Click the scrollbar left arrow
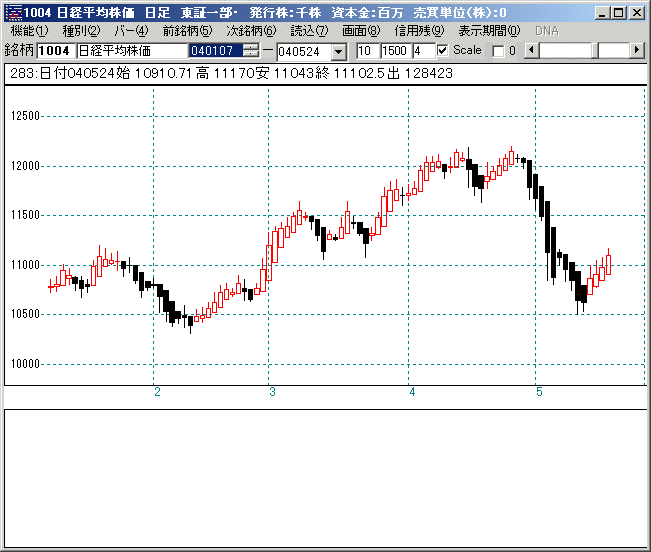 tap(531, 50)
